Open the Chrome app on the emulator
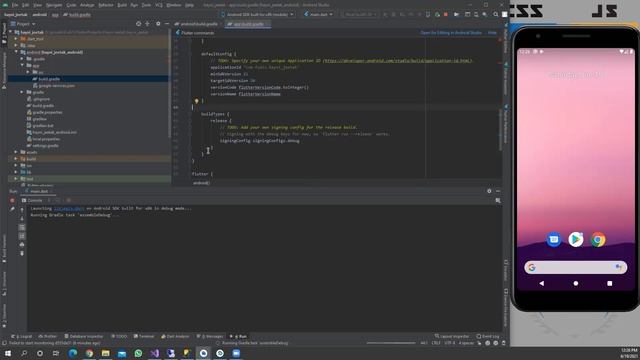Image resolution: width=640 pixels, height=360 pixels. pyautogui.click(x=598, y=240)
